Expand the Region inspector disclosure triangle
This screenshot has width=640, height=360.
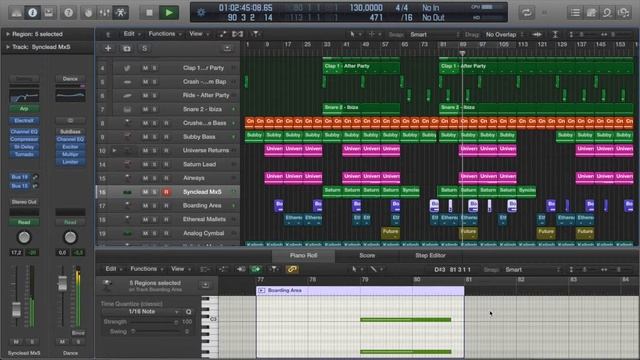(7, 34)
